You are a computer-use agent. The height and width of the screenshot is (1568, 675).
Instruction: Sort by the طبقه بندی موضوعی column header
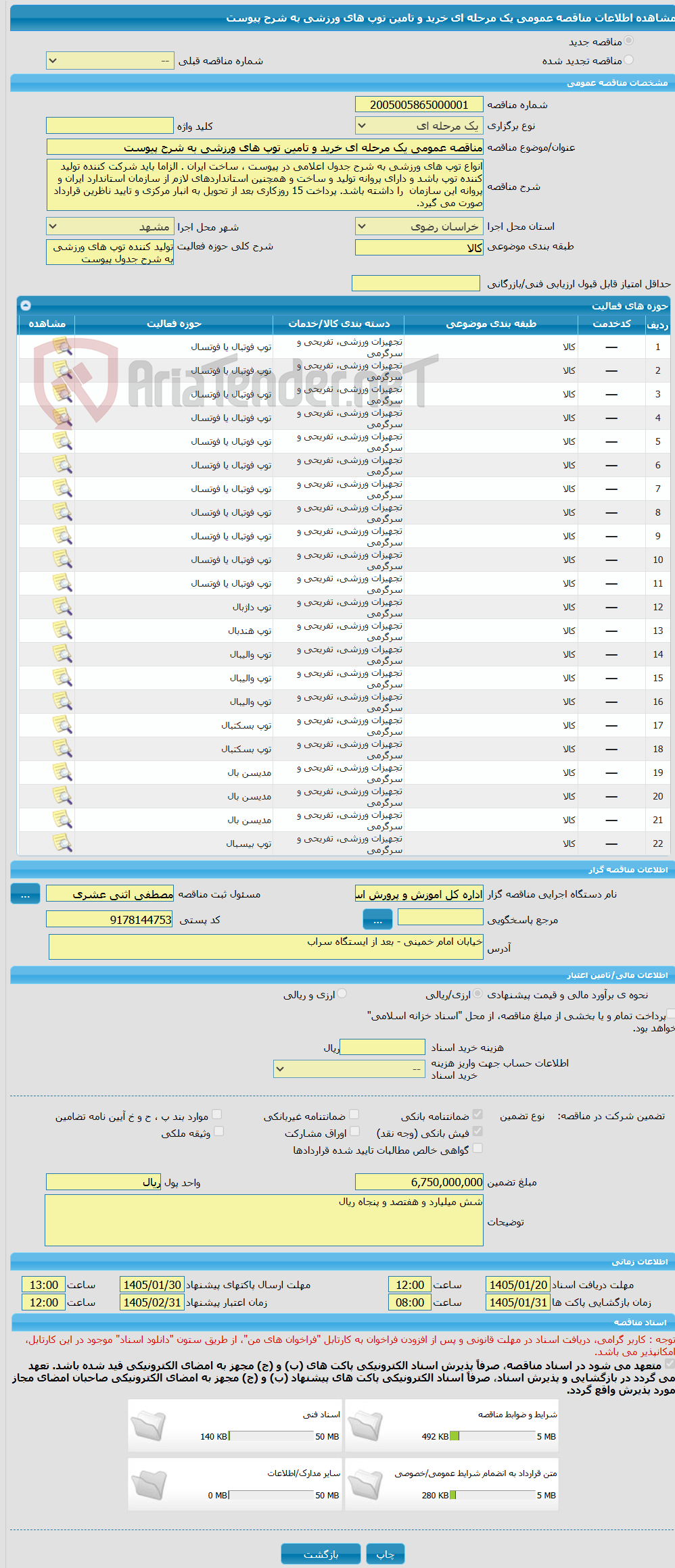point(491,324)
